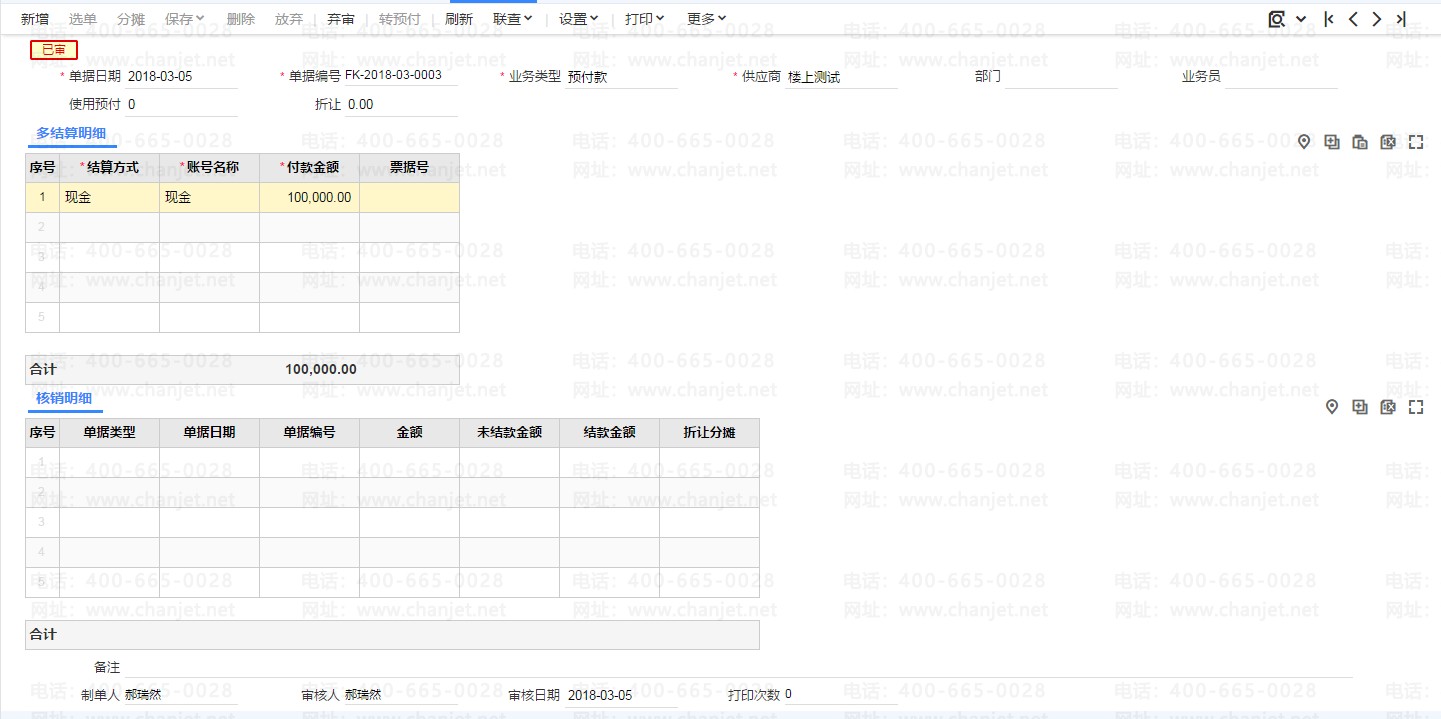The width and height of the screenshot is (1441, 719).
Task: Click the 未结款金额 column header
Action: (x=509, y=433)
